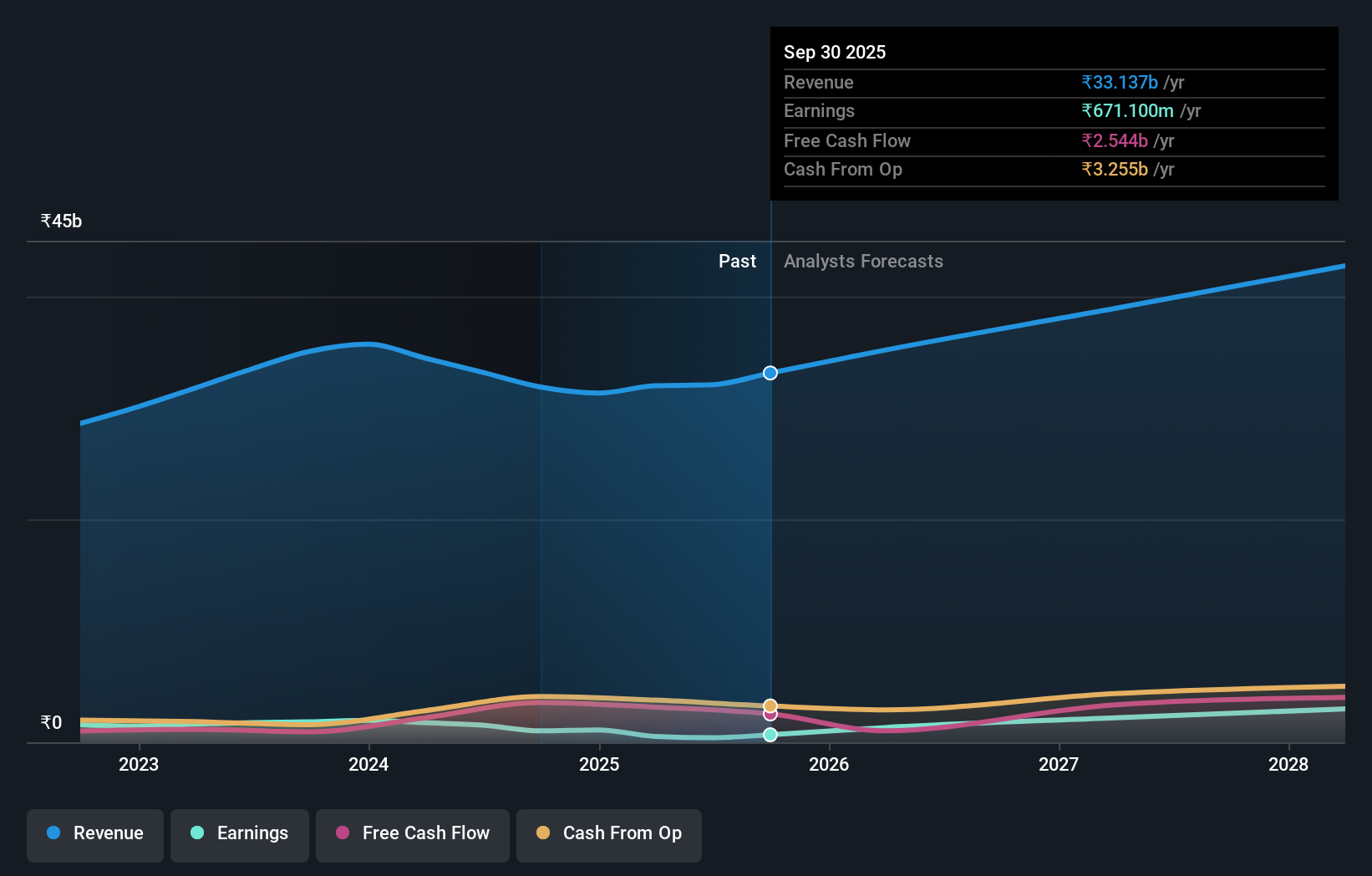Select the Free Cash Flow legend dot

[345, 833]
